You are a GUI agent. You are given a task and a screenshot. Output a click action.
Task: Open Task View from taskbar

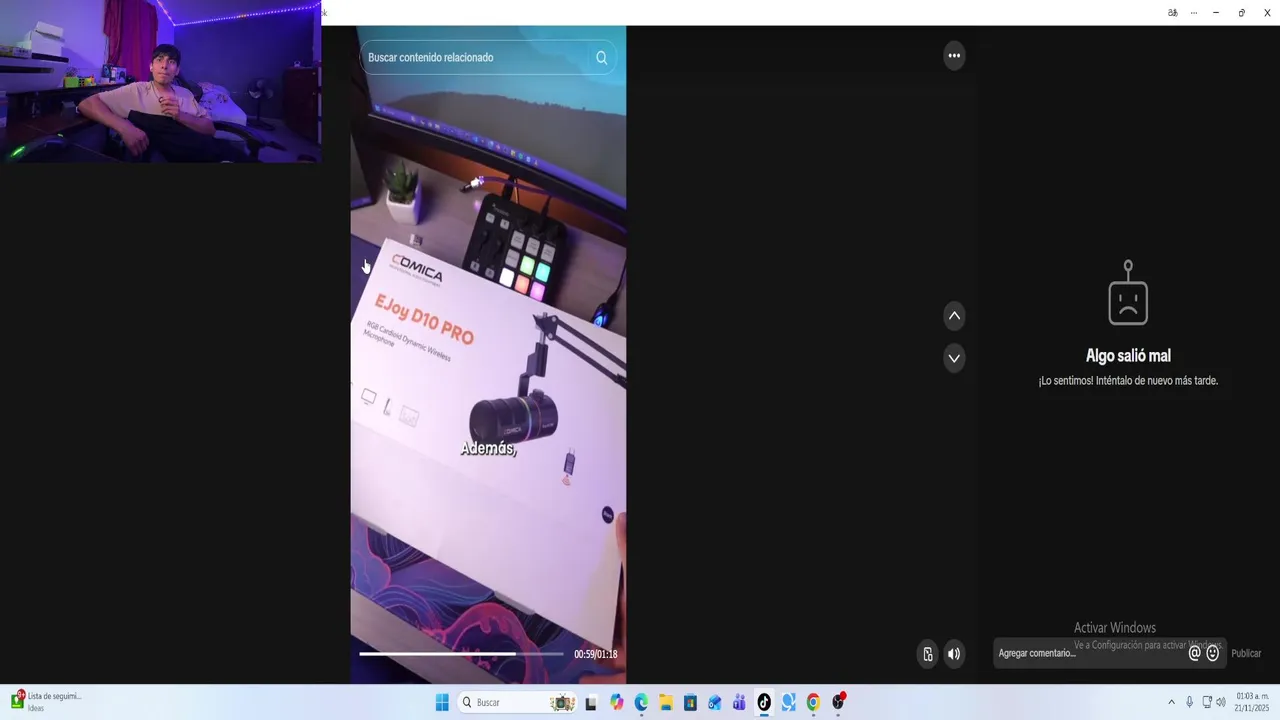pos(591,702)
